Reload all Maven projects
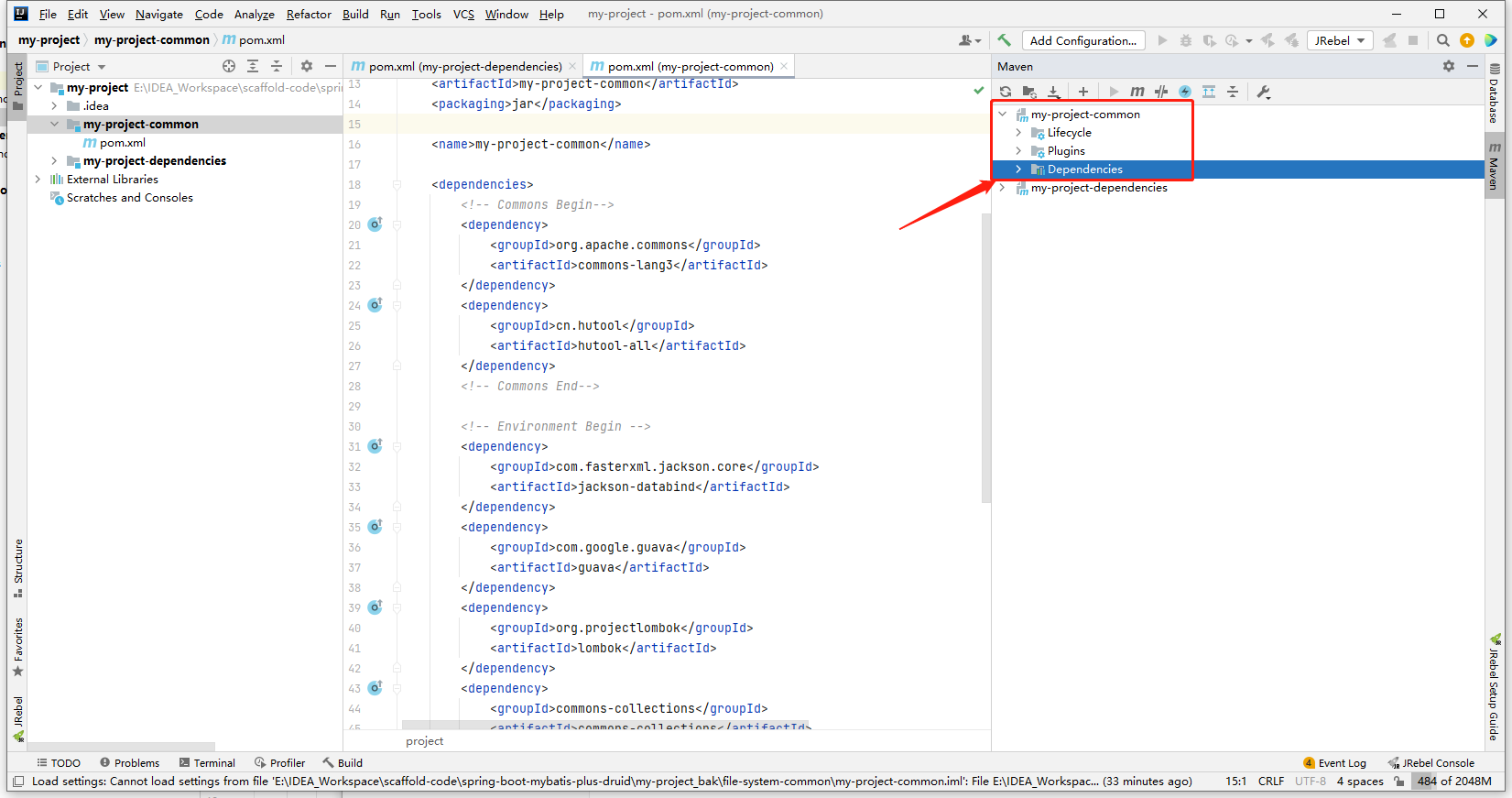 (x=1006, y=92)
